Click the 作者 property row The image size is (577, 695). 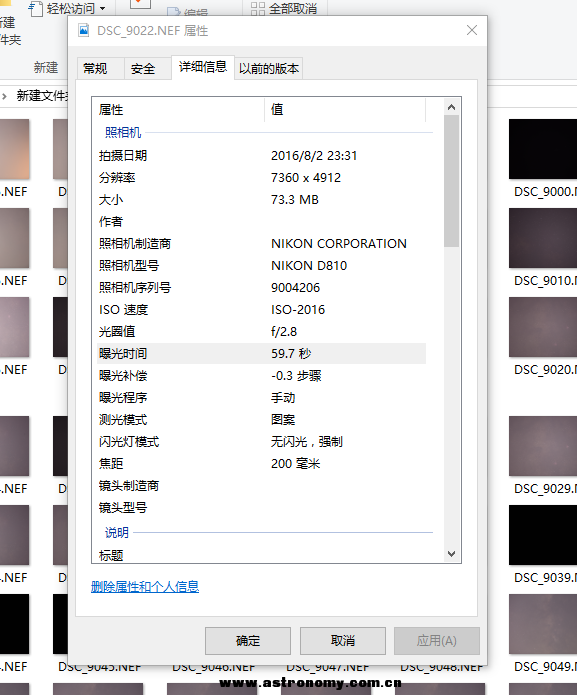261,222
